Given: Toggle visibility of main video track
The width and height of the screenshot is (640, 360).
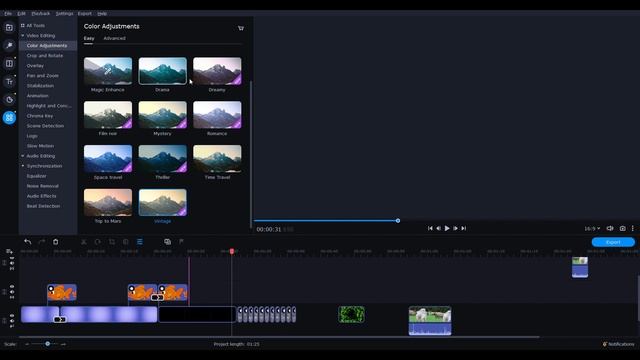Looking at the screenshot, I should (12, 316).
